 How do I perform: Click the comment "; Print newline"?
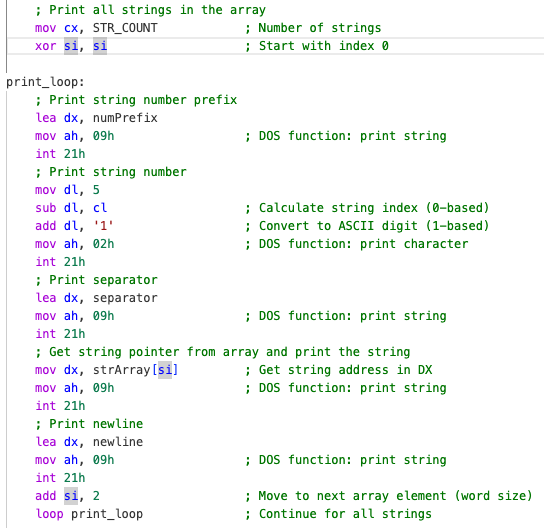point(89,424)
